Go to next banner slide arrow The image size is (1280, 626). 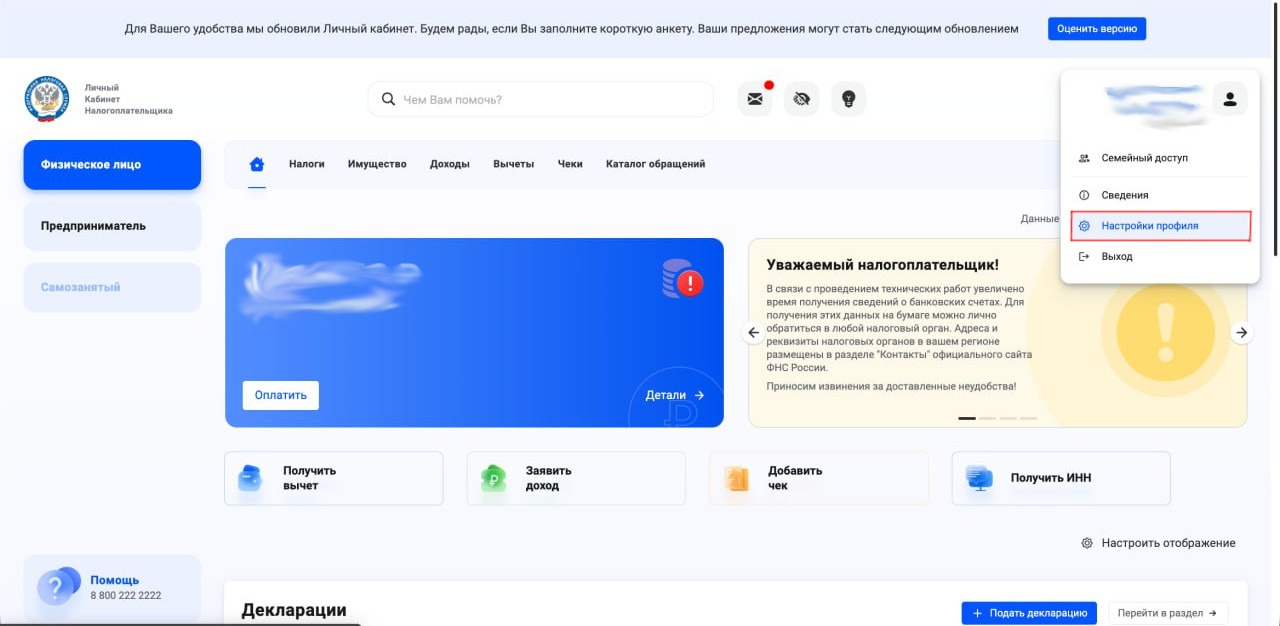[x=1241, y=333]
